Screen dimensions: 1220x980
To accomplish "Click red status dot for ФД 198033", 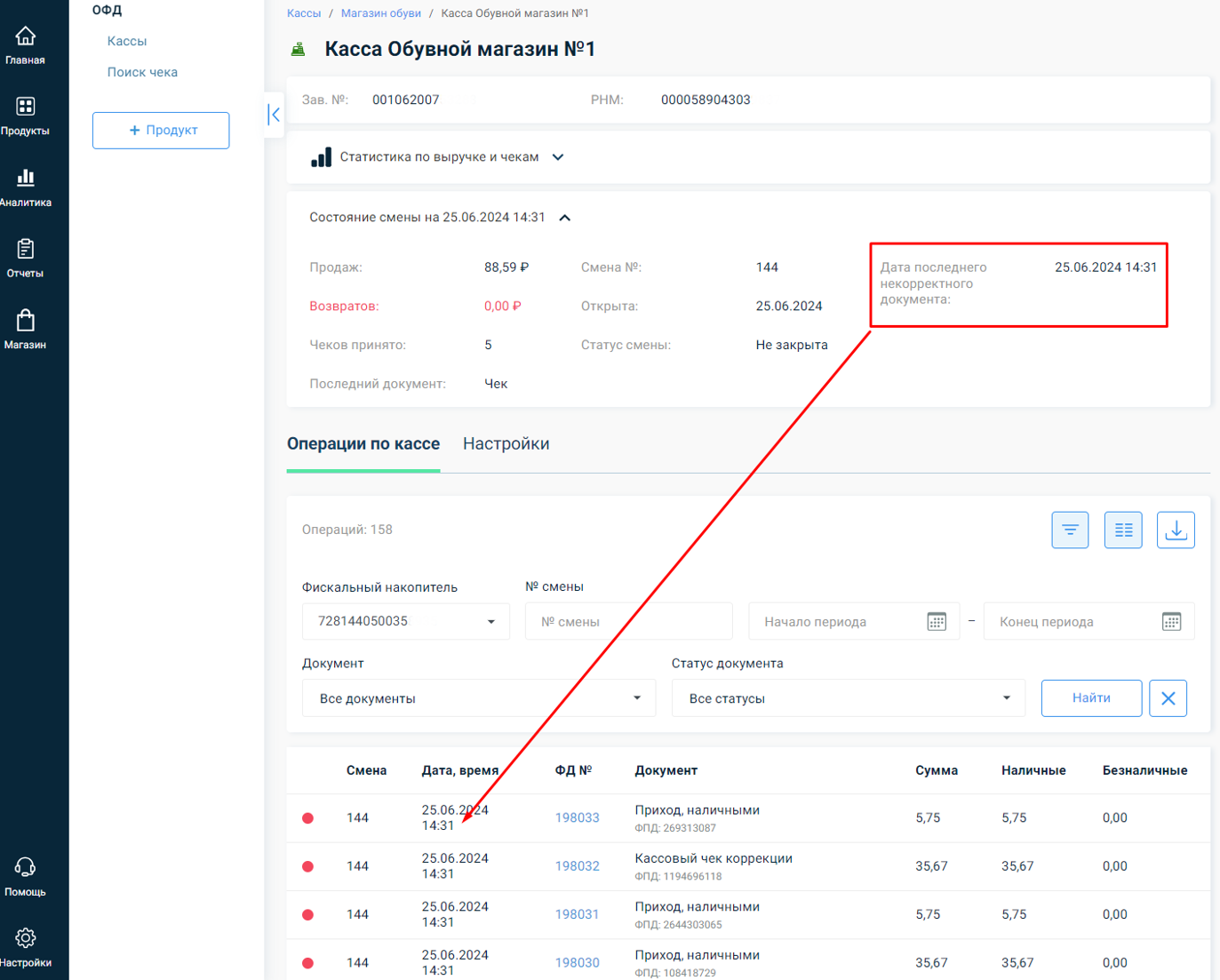I will 307,818.
